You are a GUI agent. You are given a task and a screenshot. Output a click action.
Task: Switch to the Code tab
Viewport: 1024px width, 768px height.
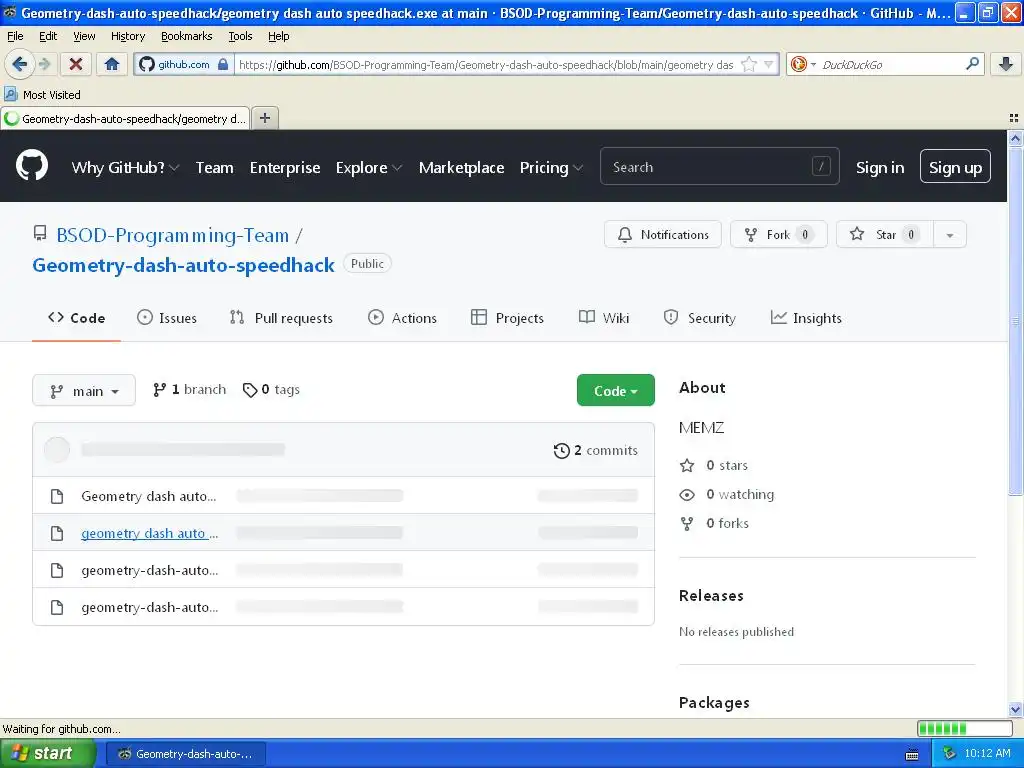[x=76, y=318]
